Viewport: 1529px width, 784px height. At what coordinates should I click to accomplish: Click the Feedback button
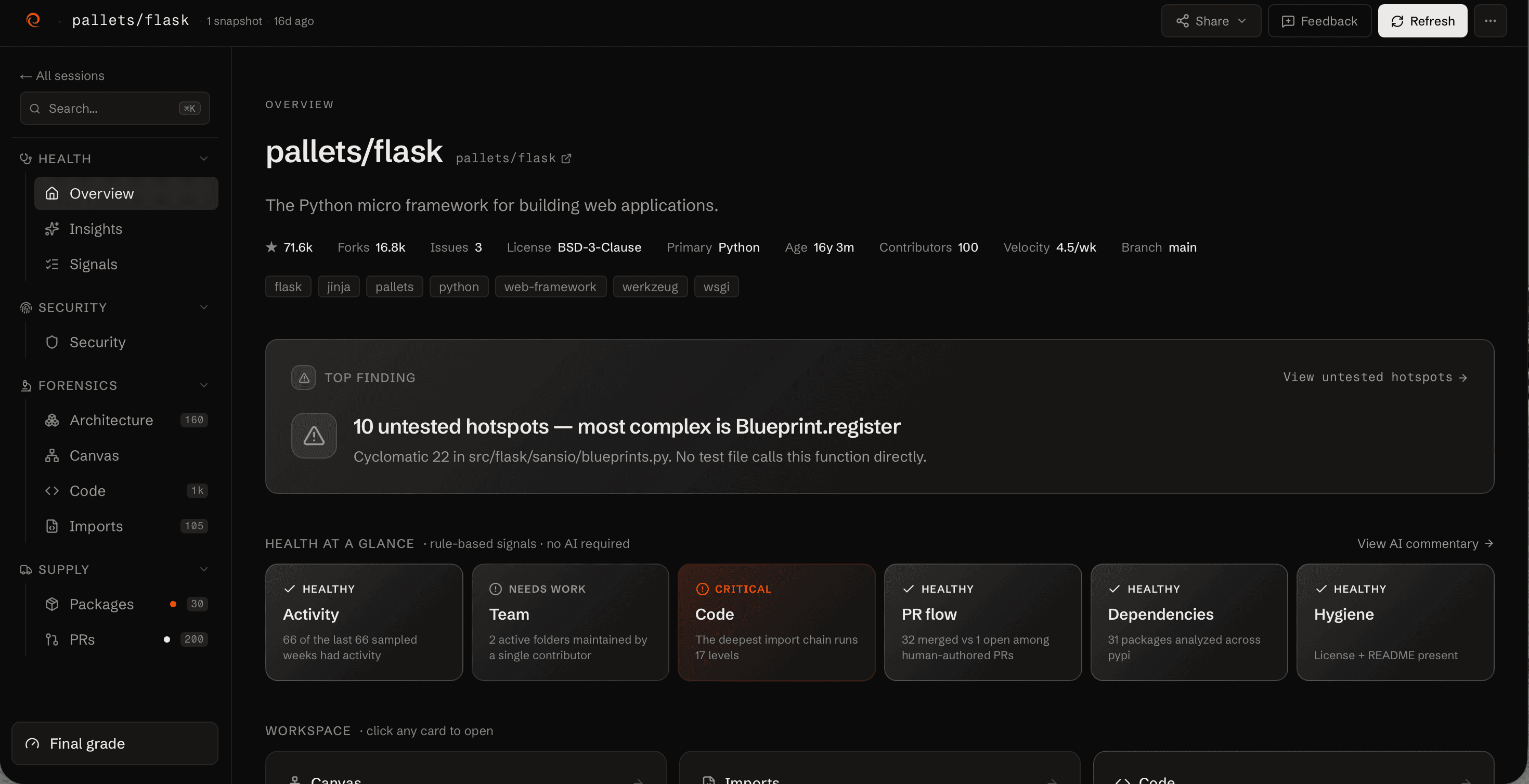[x=1319, y=21]
